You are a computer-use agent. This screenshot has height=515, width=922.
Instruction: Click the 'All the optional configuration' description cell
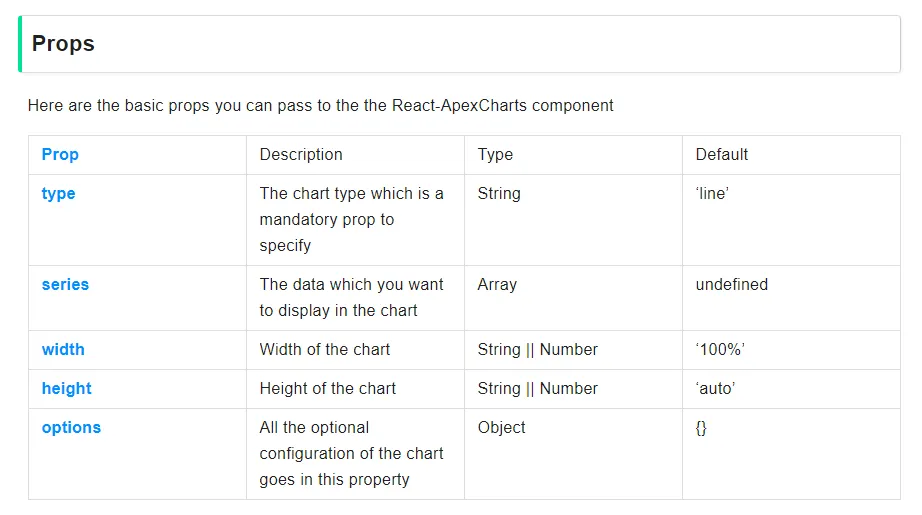tap(351, 454)
